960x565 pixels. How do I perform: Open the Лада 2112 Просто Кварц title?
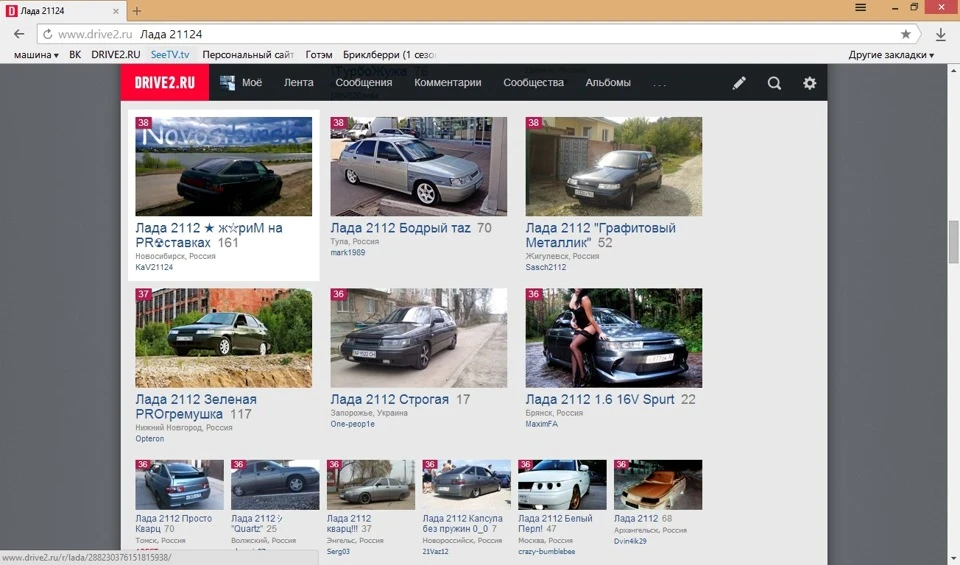click(x=173, y=523)
